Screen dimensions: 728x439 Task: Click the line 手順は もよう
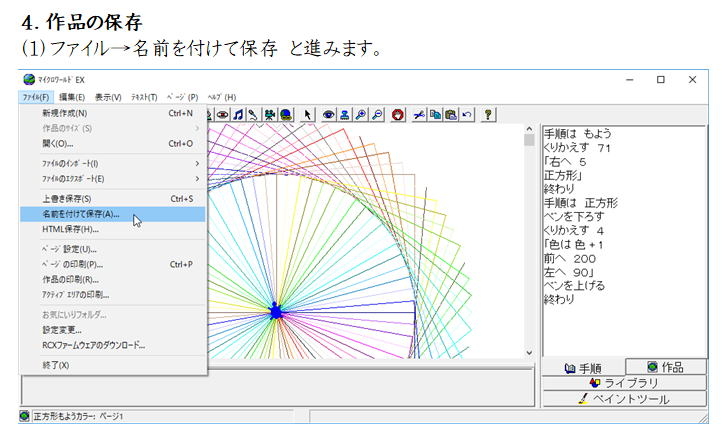578,134
